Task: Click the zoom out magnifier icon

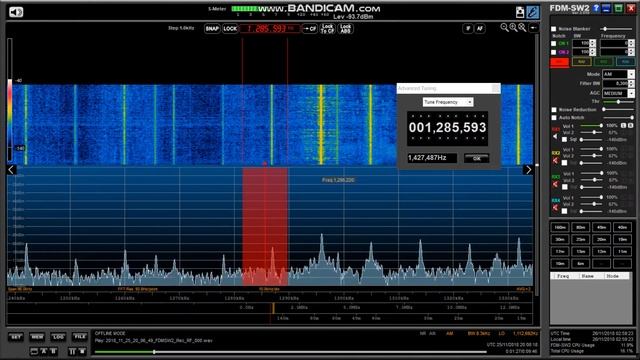Action: click(x=504, y=27)
